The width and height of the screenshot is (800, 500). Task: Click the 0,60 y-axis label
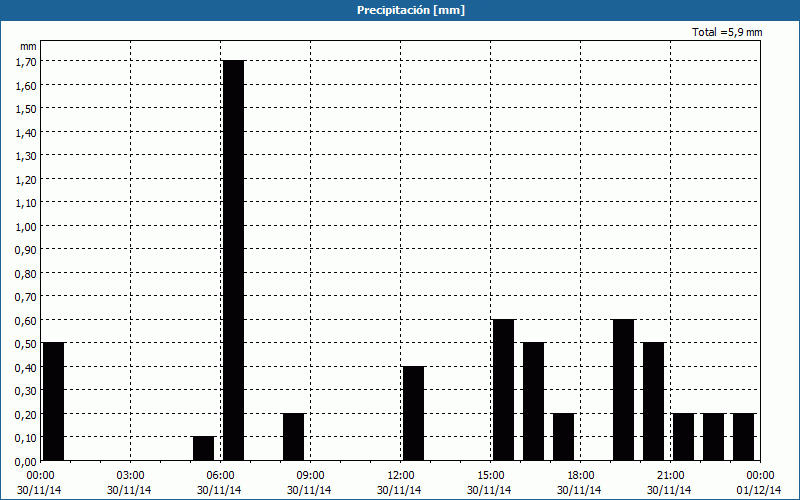[x=27, y=321]
